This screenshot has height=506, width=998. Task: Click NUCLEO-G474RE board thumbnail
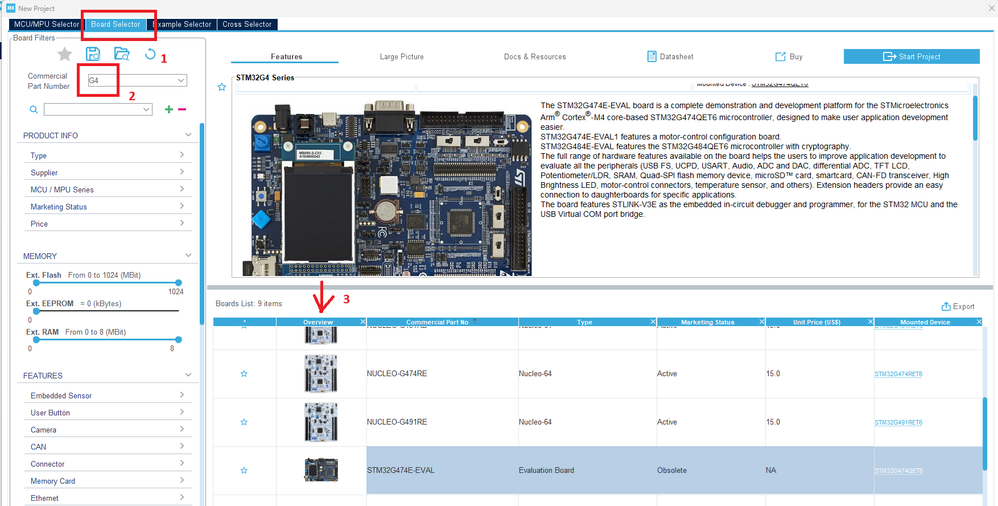click(x=321, y=374)
